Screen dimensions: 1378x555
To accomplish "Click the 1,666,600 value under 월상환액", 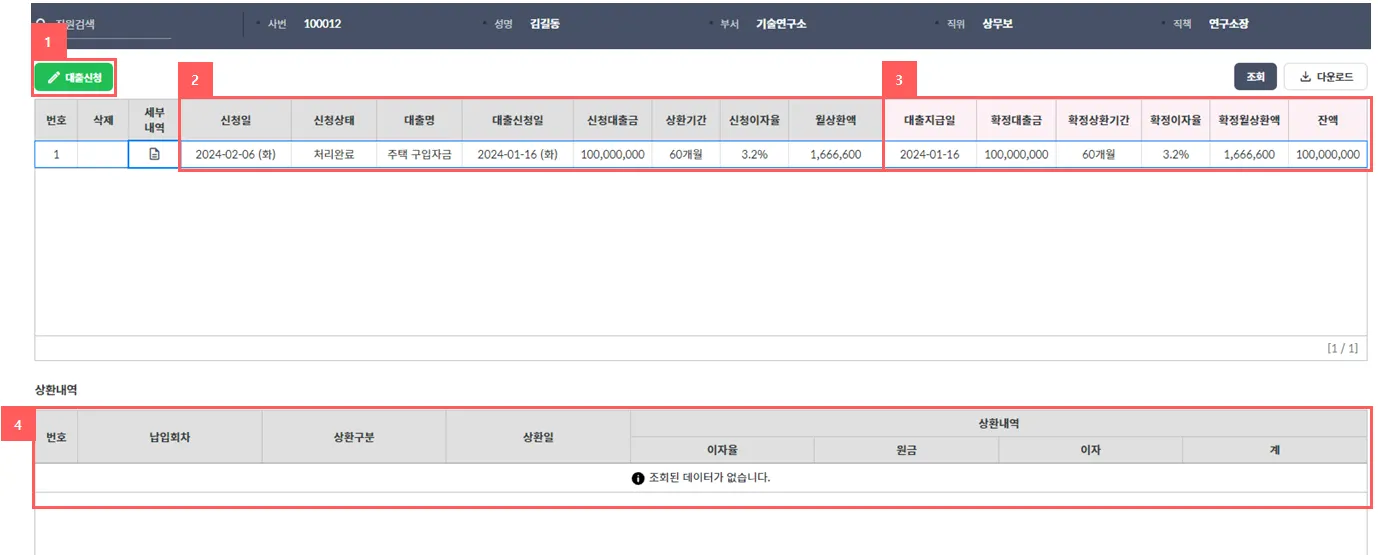I will pos(836,155).
